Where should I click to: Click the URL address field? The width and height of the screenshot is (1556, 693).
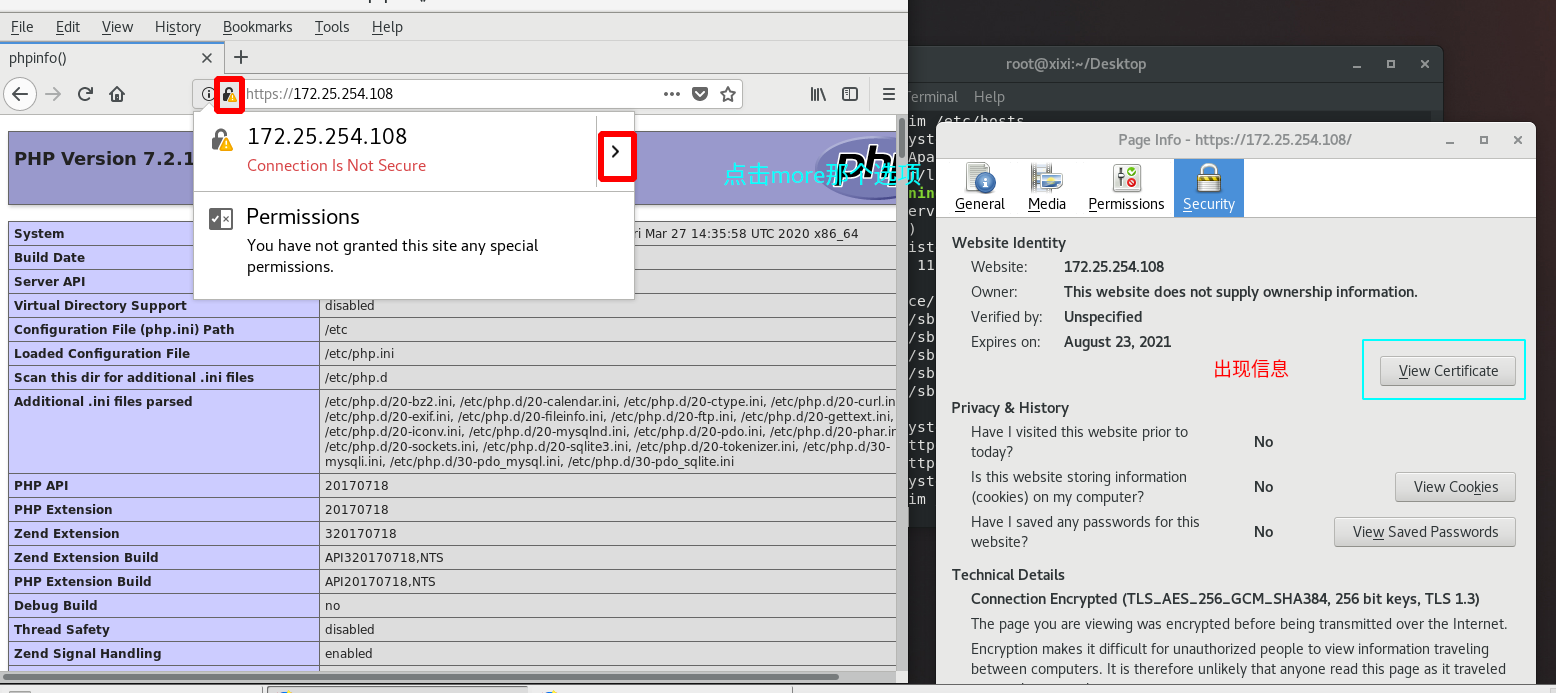(450, 94)
